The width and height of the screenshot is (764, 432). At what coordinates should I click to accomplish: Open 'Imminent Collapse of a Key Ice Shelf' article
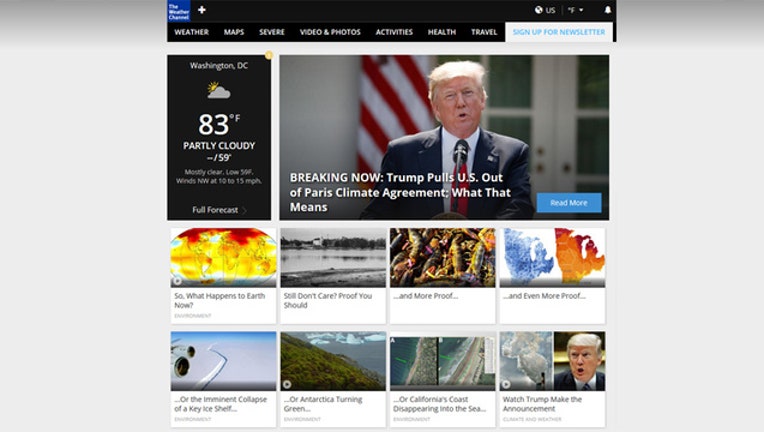point(220,404)
